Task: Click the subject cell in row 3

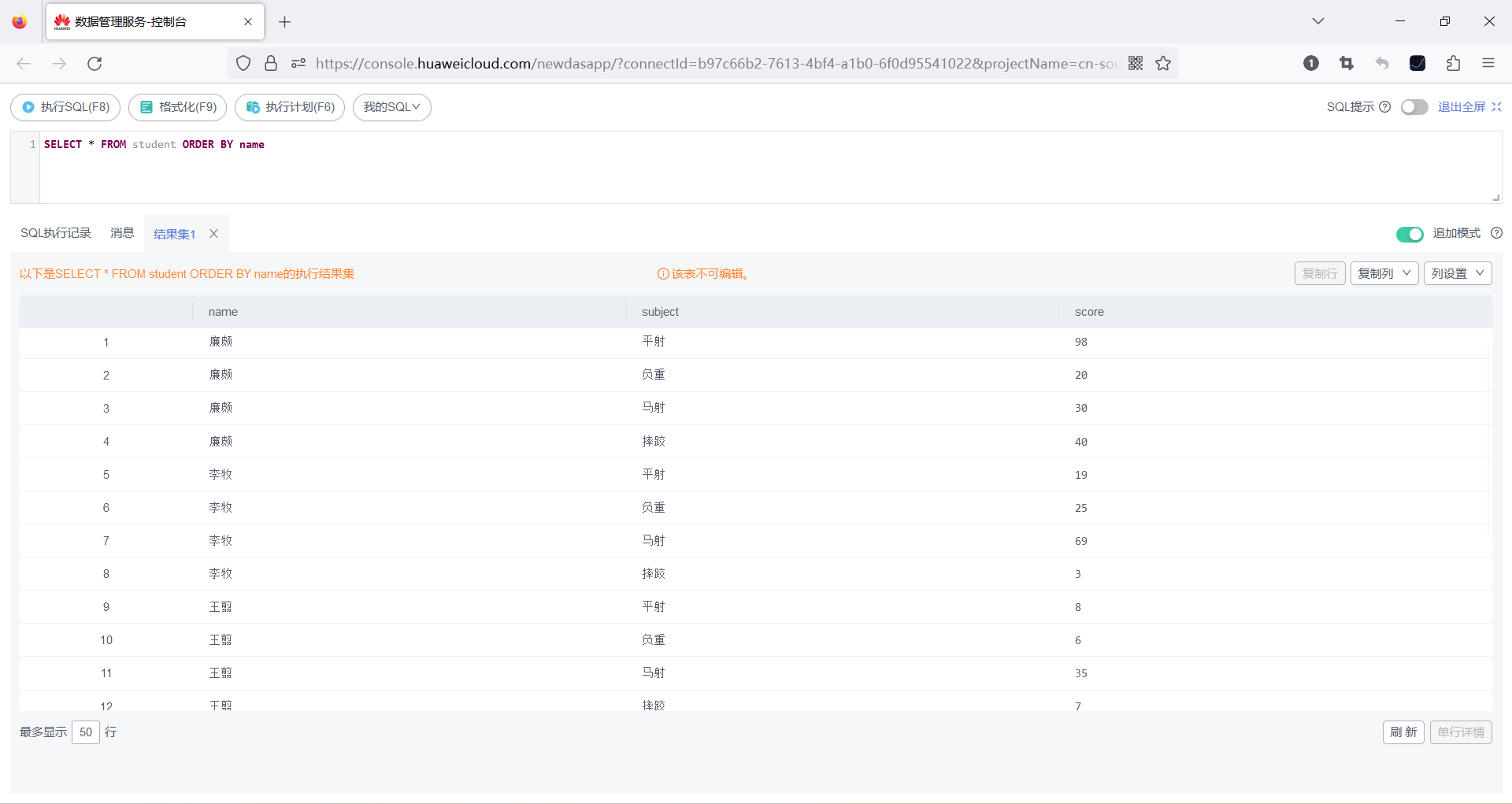Action: point(843,408)
